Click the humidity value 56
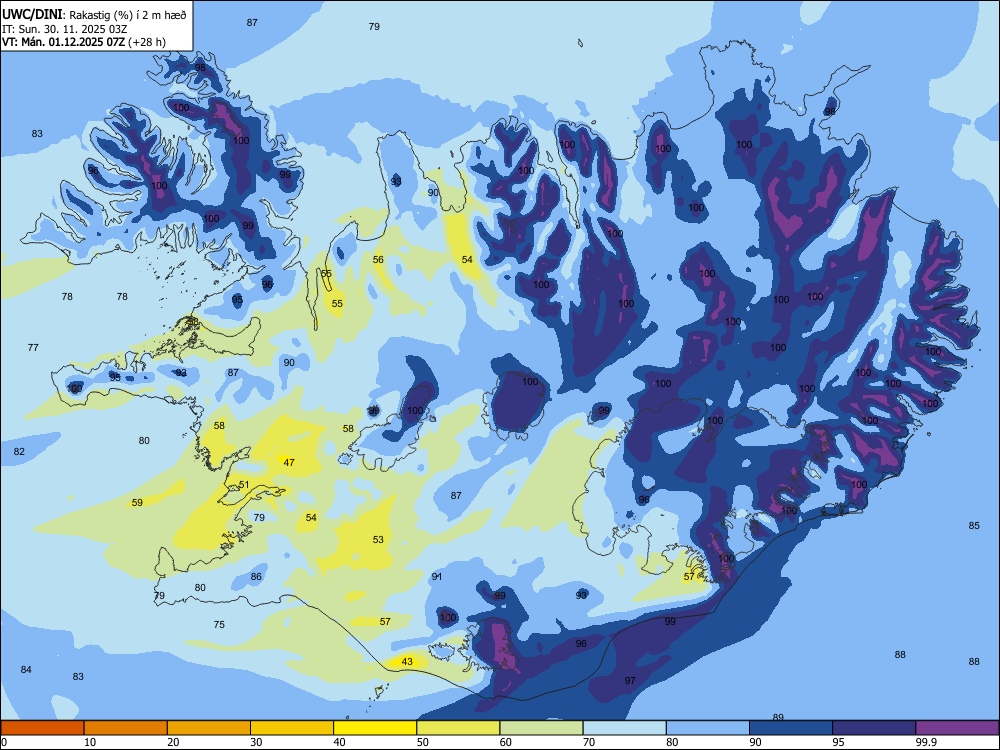This screenshot has height=750, width=1000. pos(378,260)
